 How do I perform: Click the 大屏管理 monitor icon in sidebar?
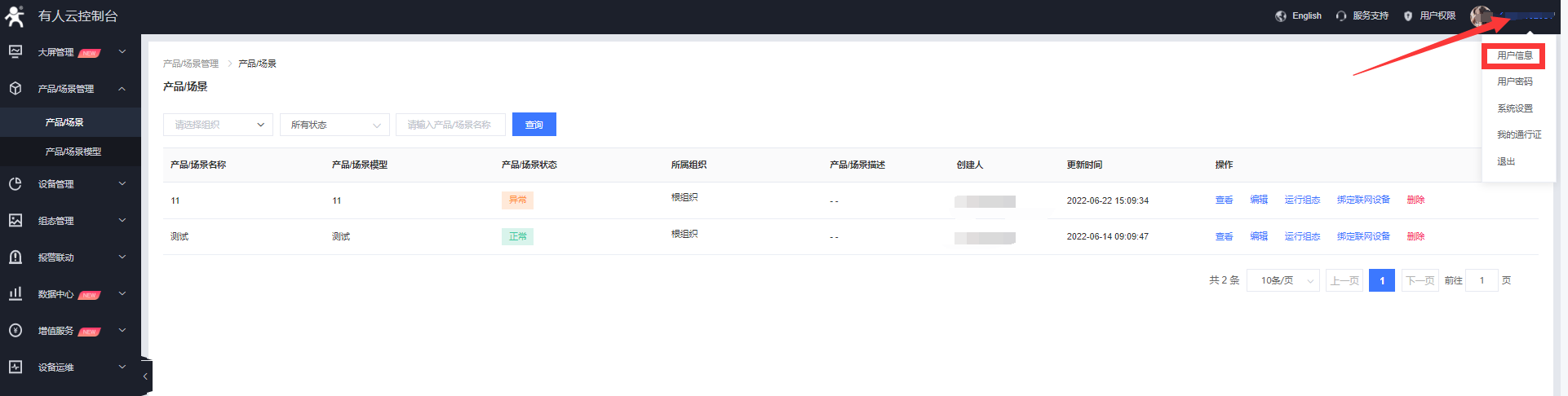pyautogui.click(x=16, y=52)
